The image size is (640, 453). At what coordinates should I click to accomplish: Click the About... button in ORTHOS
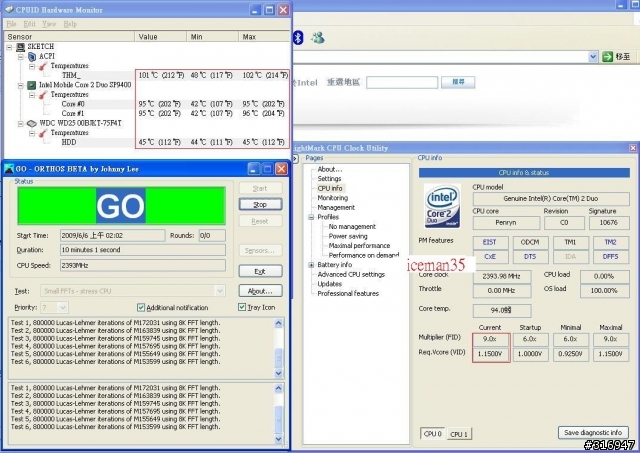click(260, 291)
